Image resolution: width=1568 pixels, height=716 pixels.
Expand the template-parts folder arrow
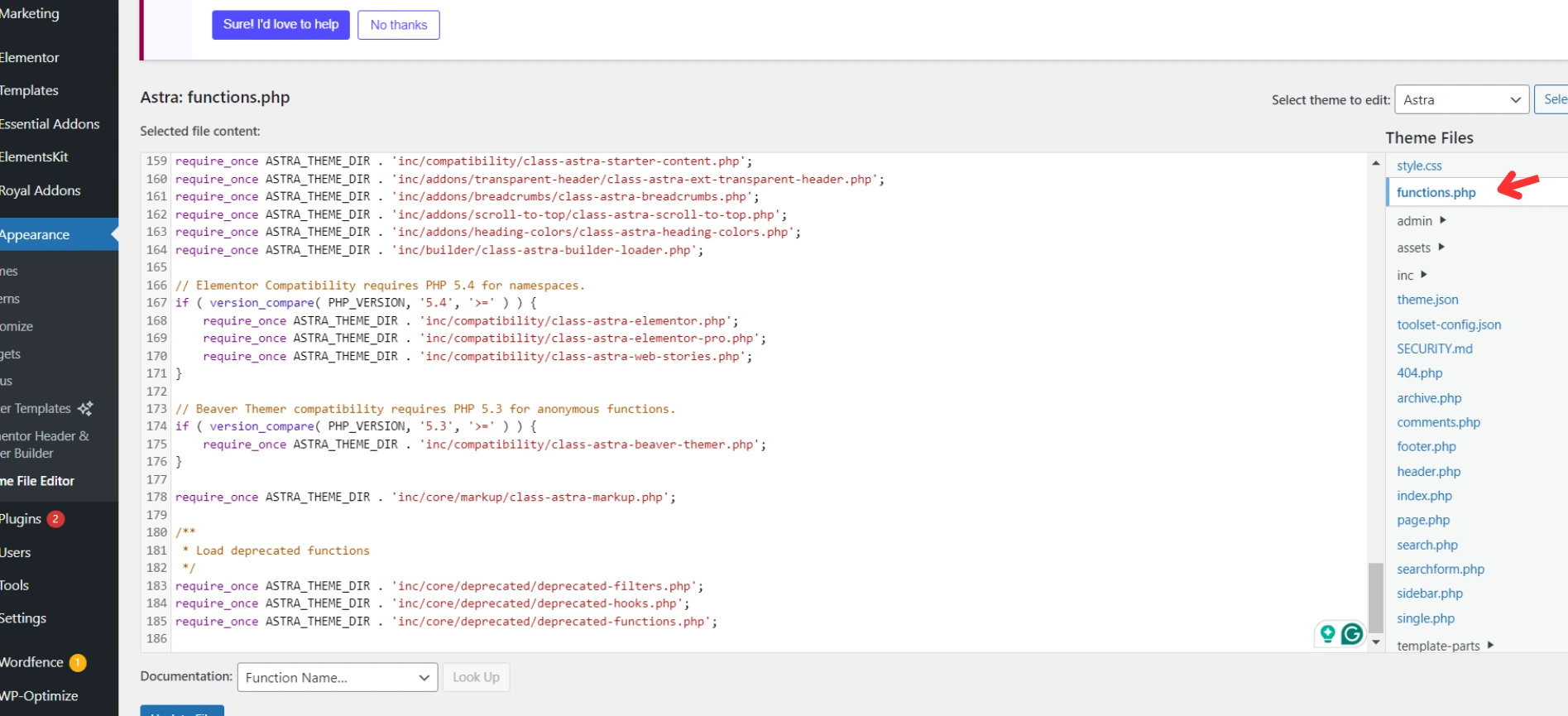click(1490, 645)
